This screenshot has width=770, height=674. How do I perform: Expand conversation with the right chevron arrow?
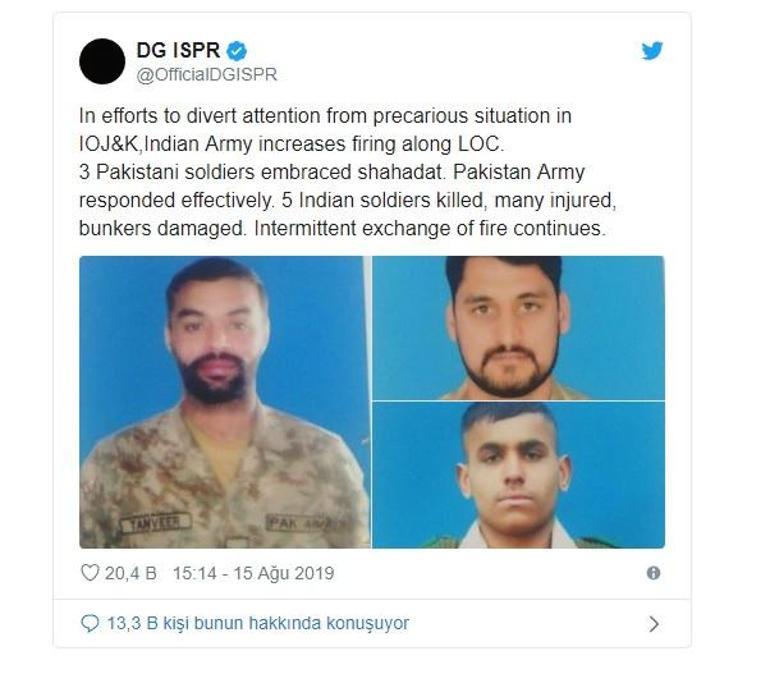(654, 624)
